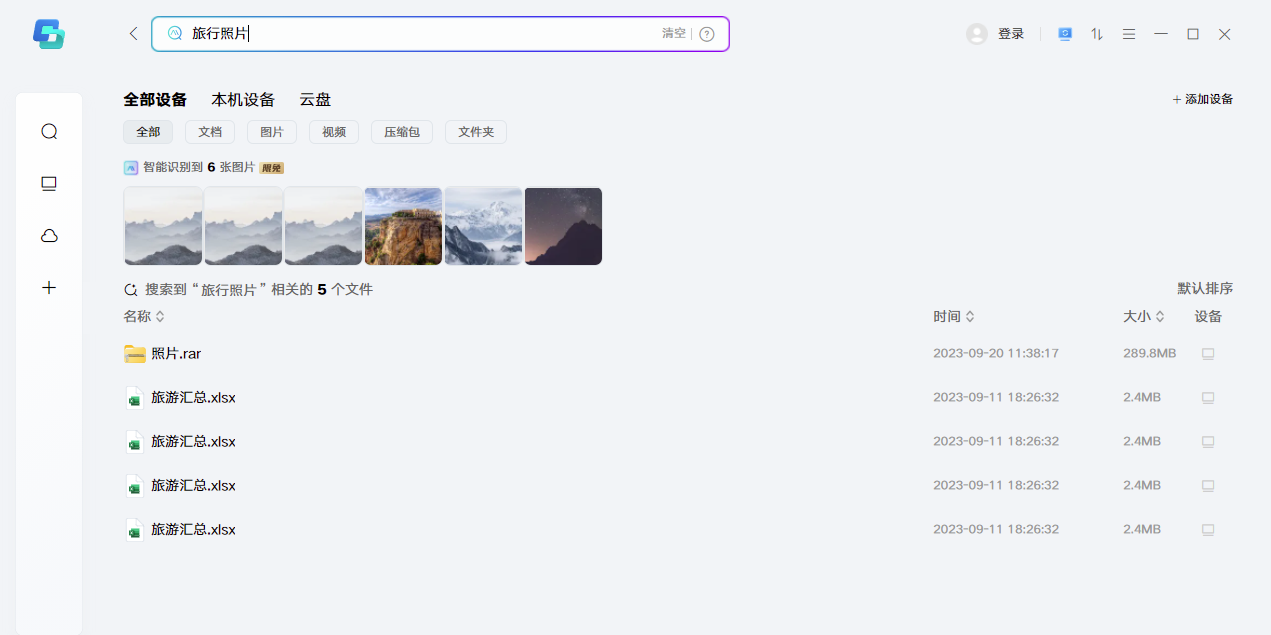Sort by 时间 column arrow
Screen dimensions: 1271x635
970,316
